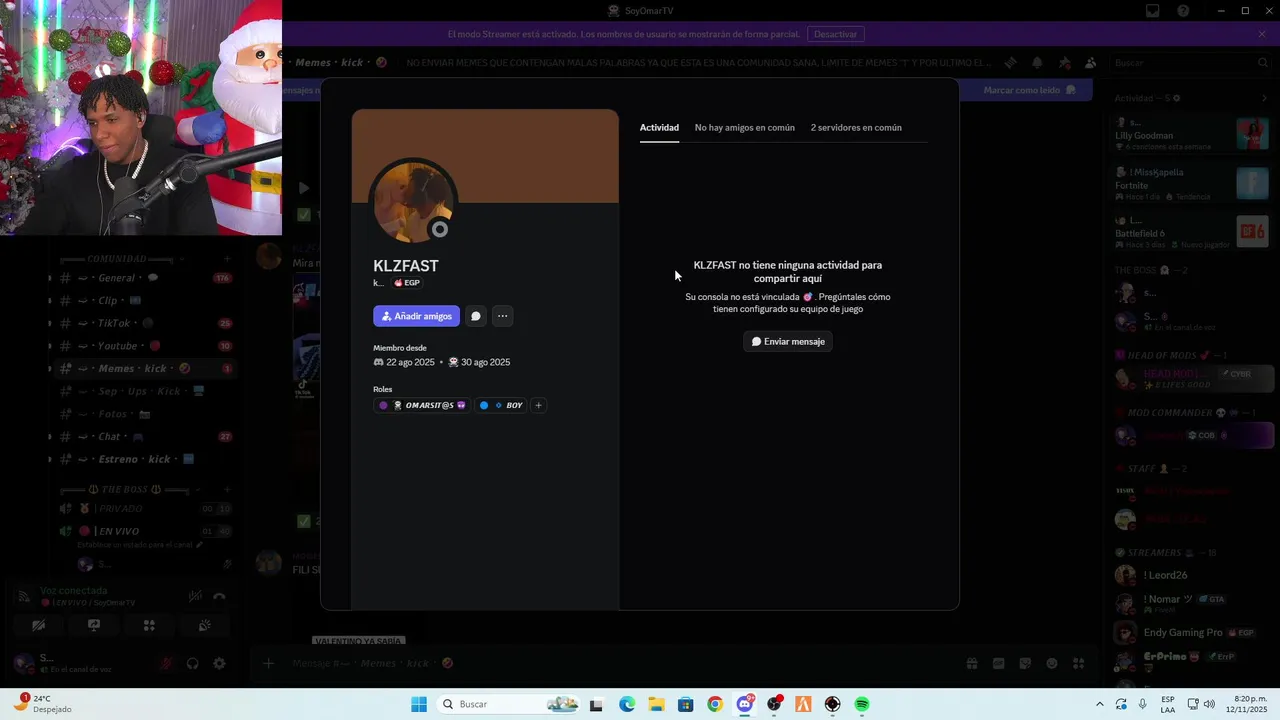The width and height of the screenshot is (1280, 720).
Task: Click the Añadir amigos button
Action: (x=416, y=316)
